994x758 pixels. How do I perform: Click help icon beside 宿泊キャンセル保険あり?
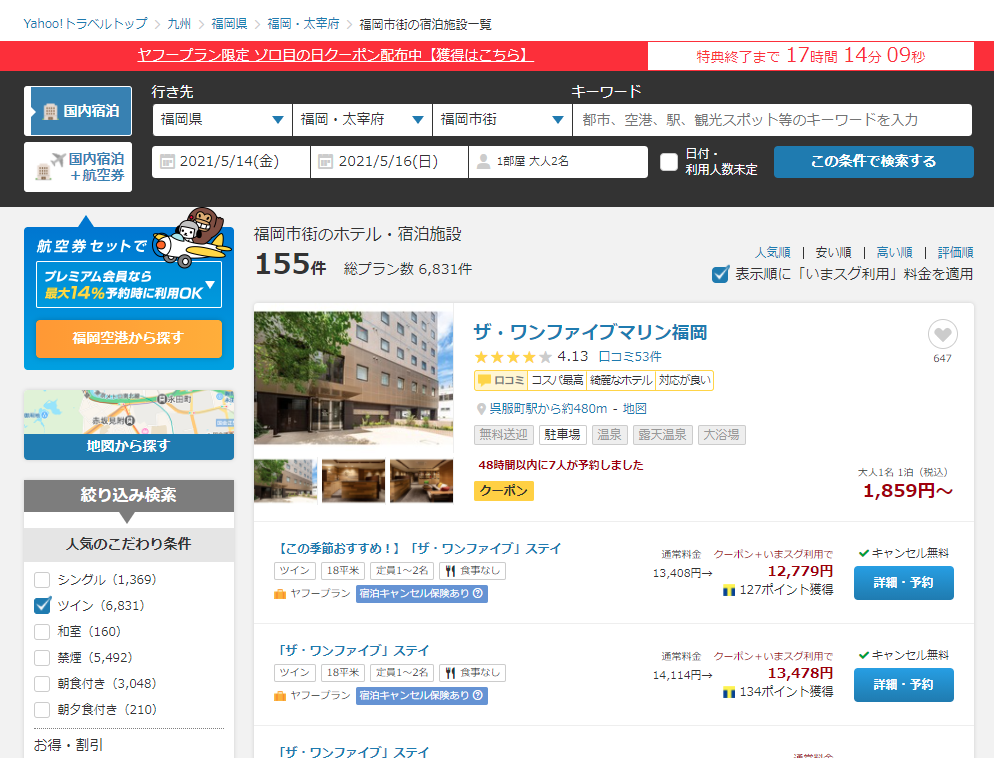pyautogui.click(x=478, y=593)
